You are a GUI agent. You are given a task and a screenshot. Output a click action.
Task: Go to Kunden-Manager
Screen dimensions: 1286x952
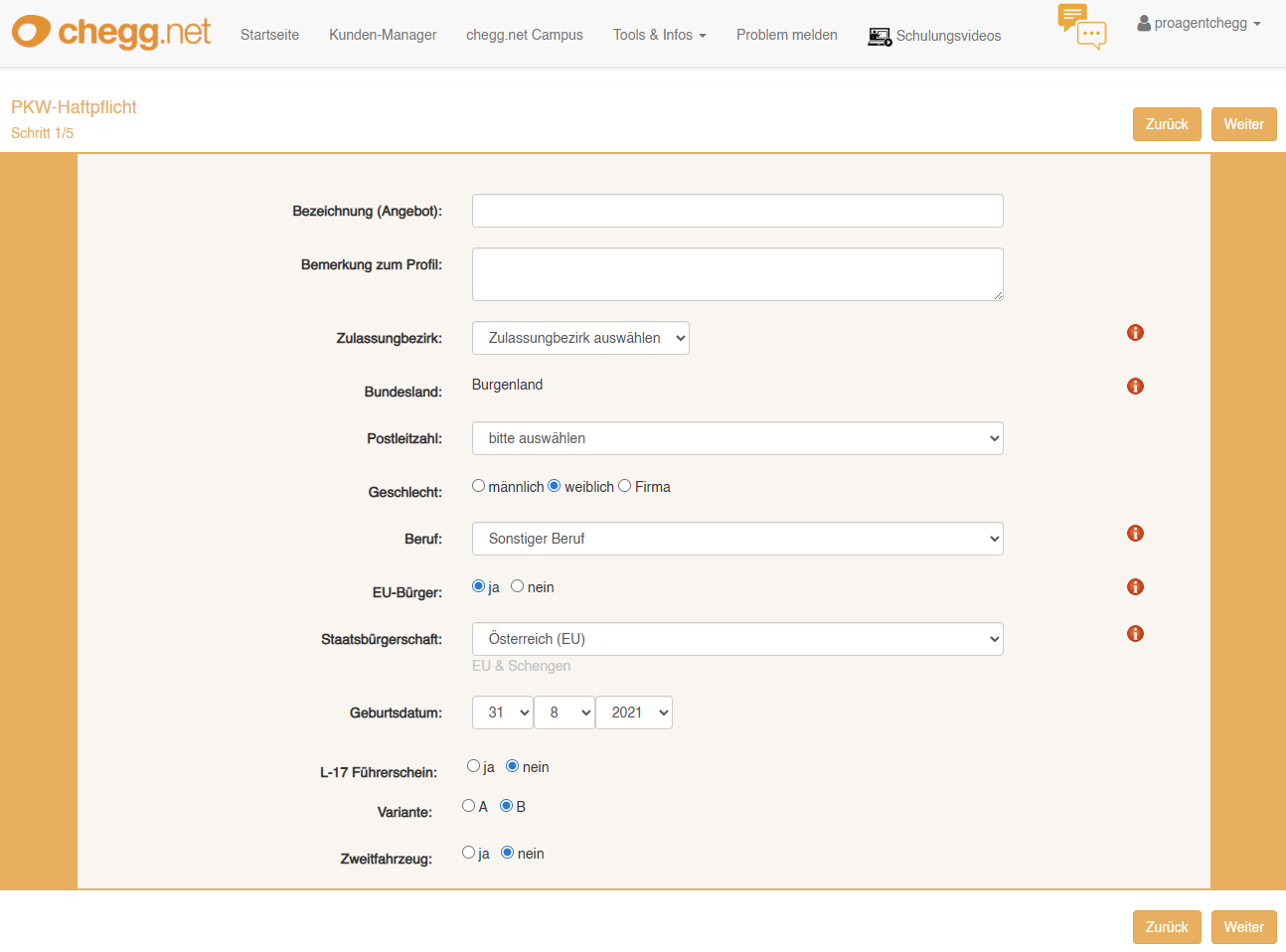click(383, 35)
